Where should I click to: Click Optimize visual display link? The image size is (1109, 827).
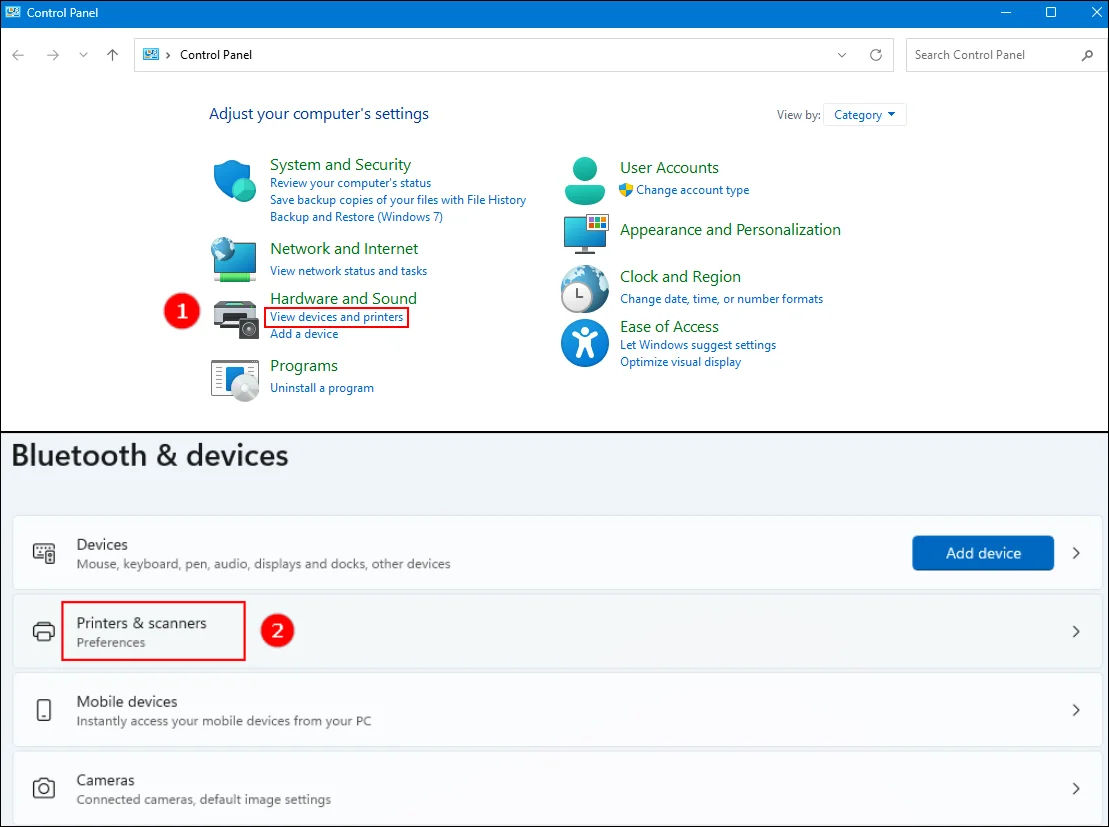coord(680,362)
